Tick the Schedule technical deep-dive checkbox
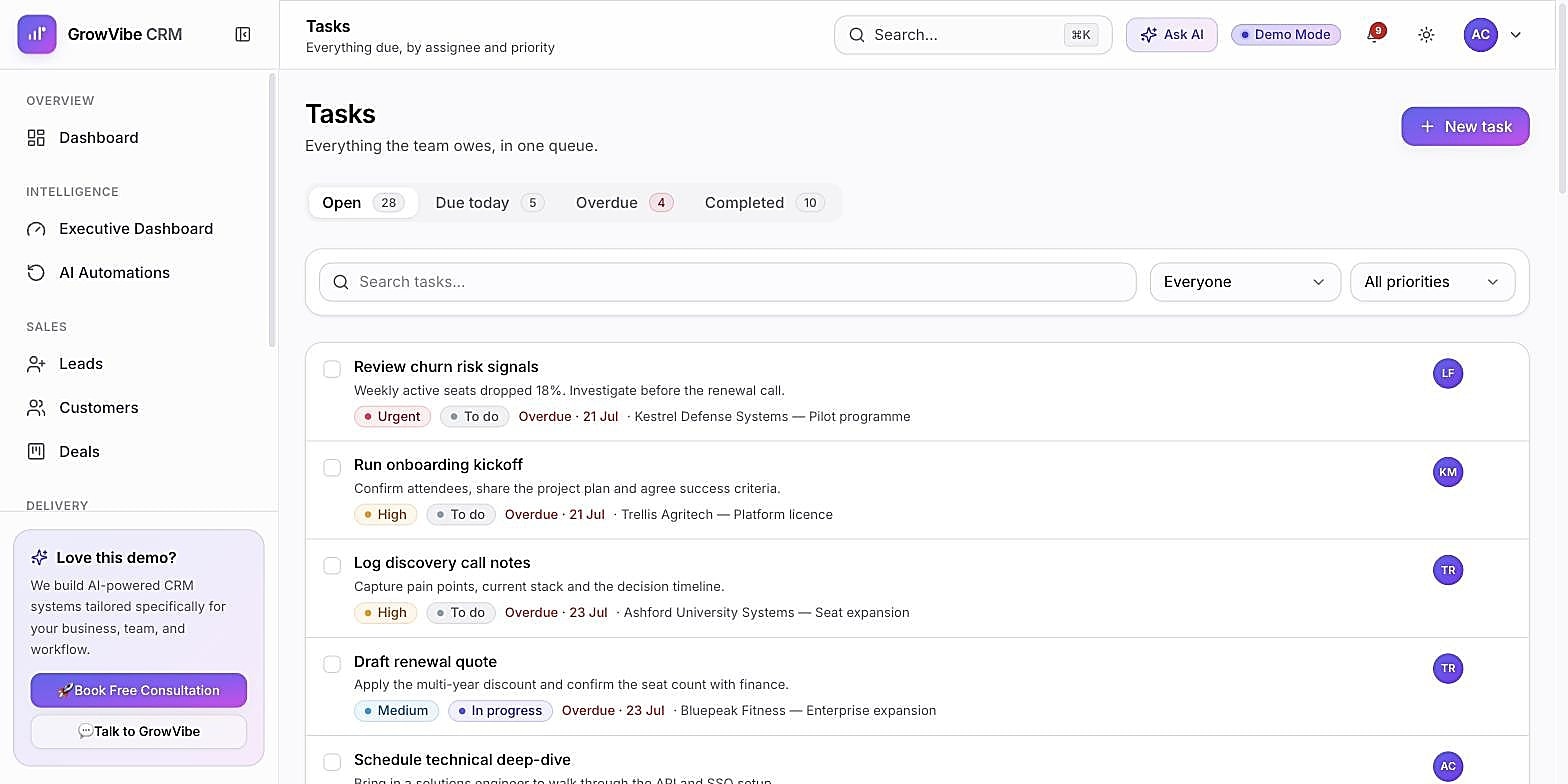The image size is (1568, 784). point(332,762)
